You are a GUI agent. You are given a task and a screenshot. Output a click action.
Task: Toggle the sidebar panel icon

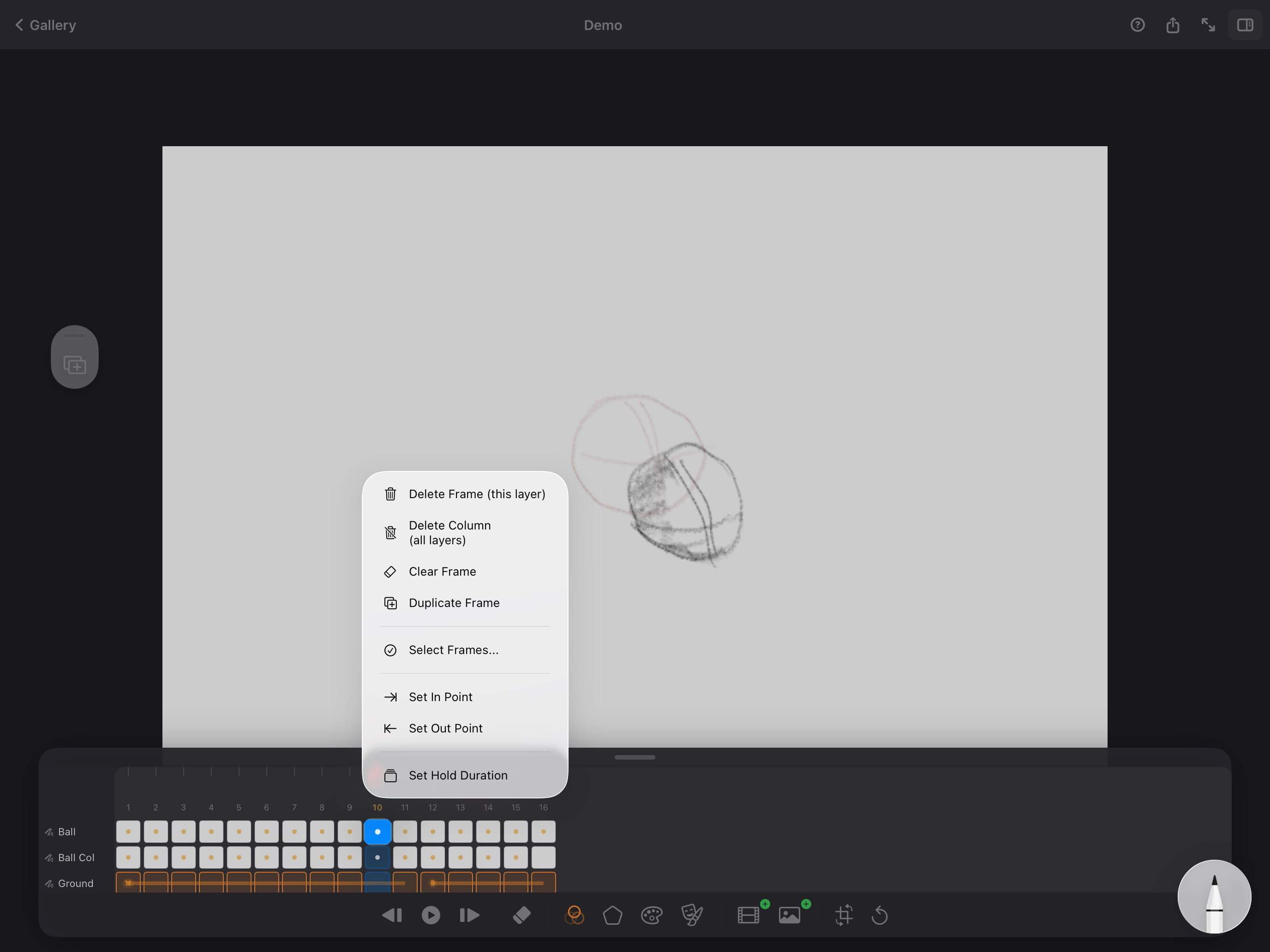(1245, 24)
